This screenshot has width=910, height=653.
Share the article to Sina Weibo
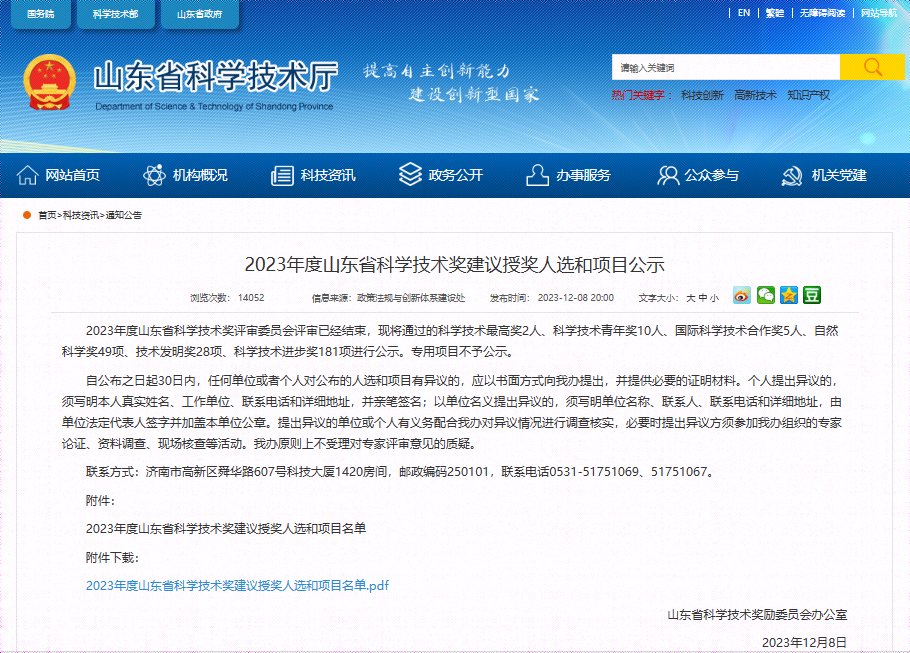tap(742, 295)
